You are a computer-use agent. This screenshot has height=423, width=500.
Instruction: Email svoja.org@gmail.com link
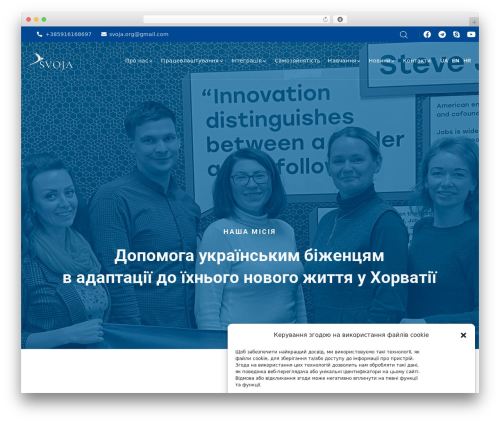click(139, 34)
